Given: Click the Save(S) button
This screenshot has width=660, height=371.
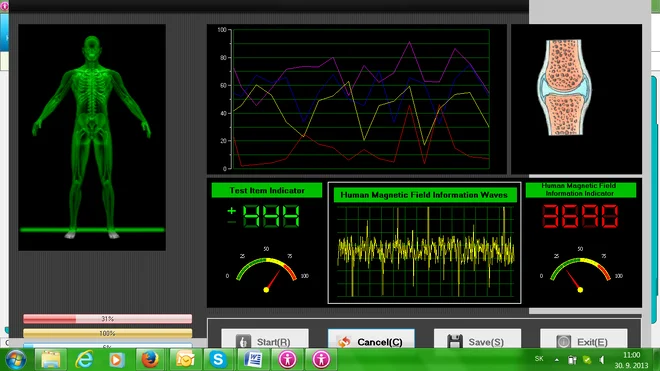Looking at the screenshot, I should click(477, 339).
